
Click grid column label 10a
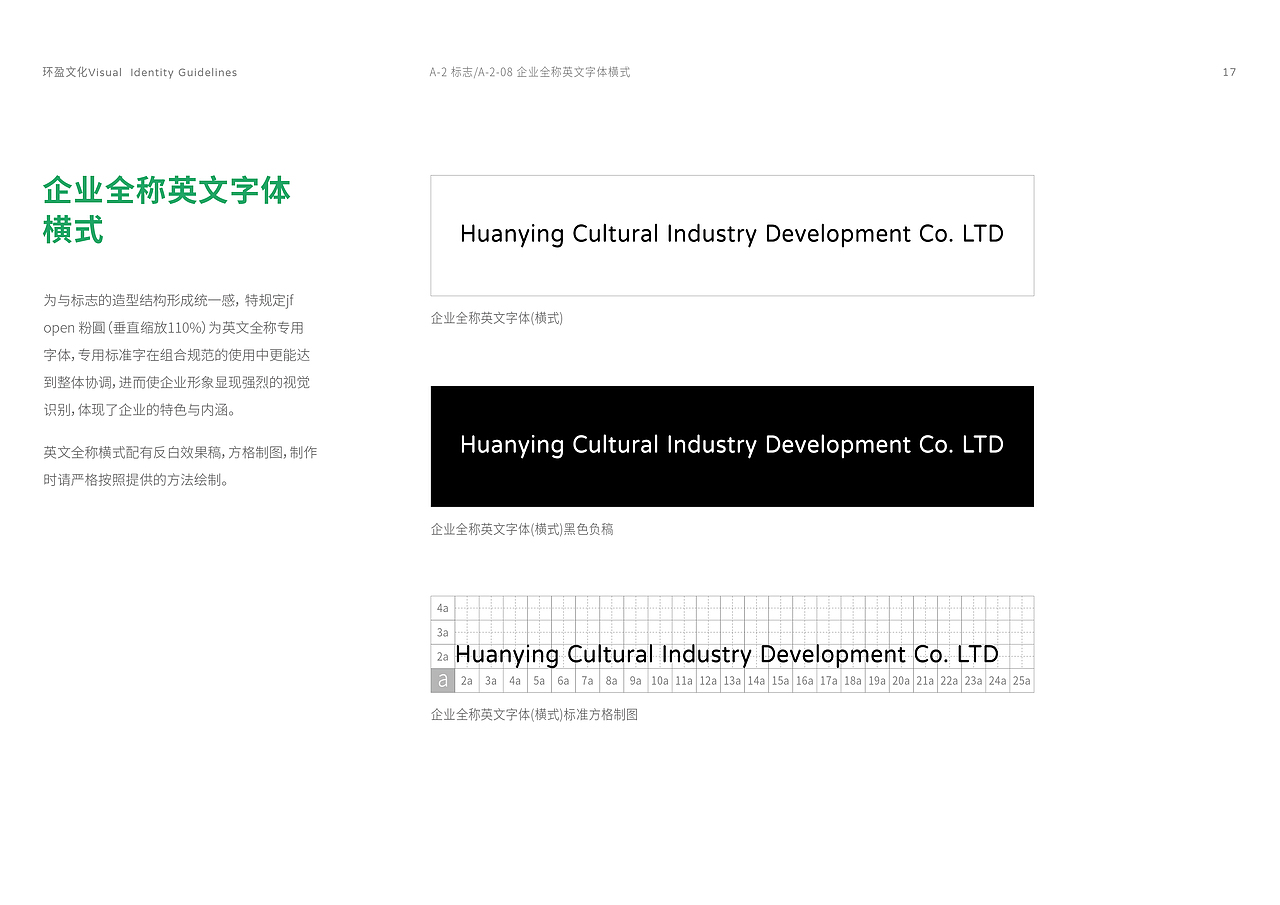pos(660,681)
